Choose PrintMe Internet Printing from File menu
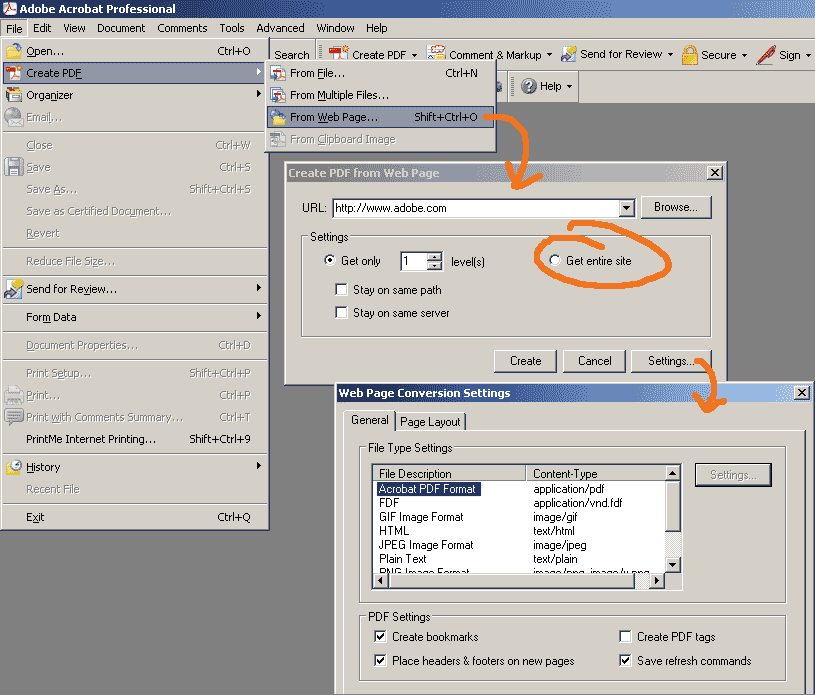 (x=135, y=439)
